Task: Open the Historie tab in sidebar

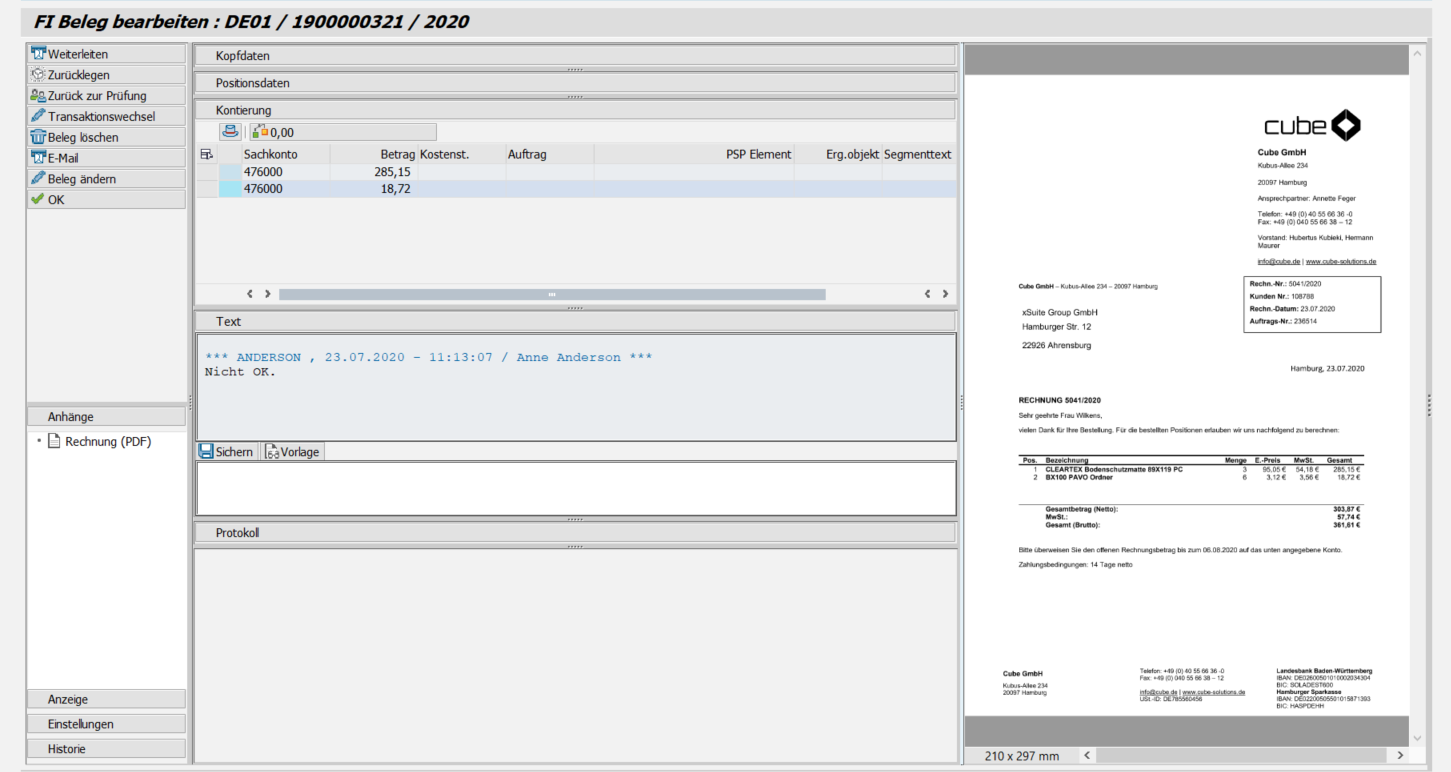Action: pos(105,749)
